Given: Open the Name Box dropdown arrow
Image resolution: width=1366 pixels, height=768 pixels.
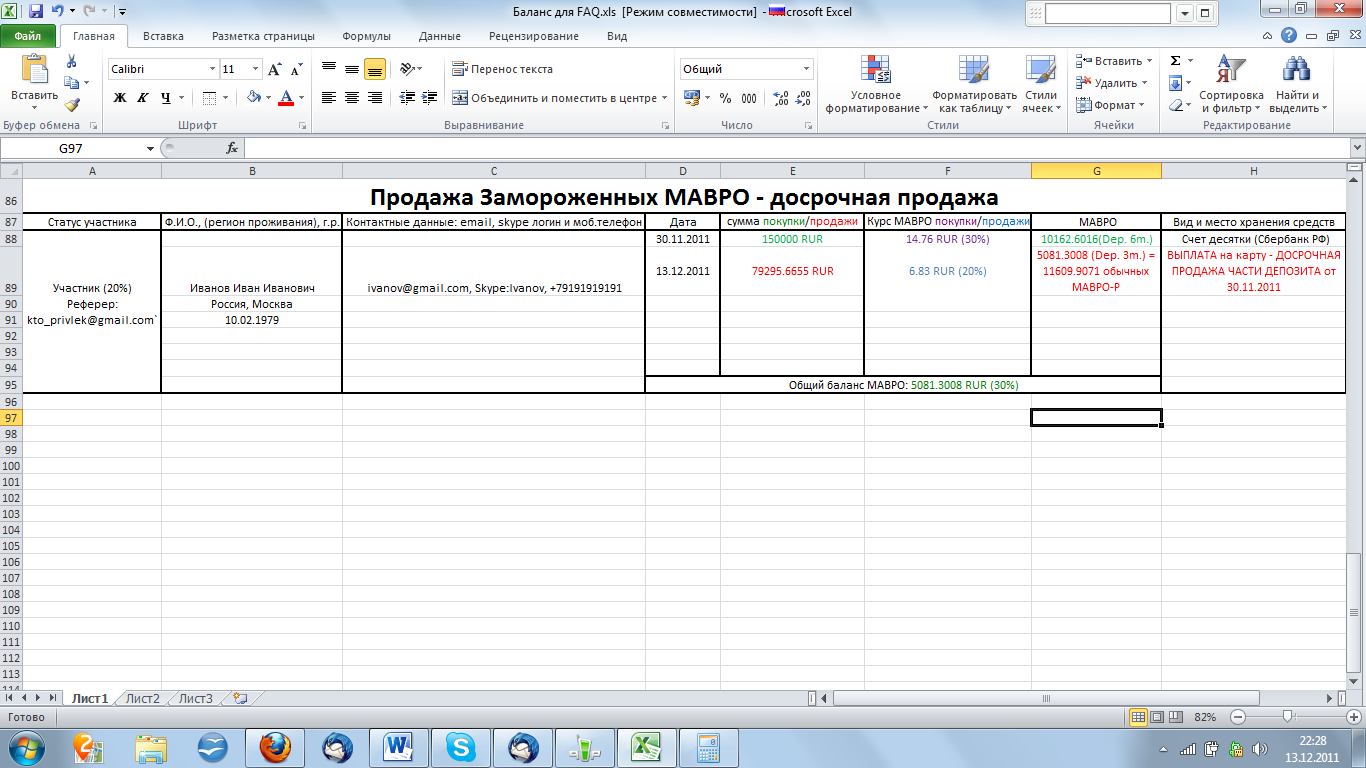Looking at the screenshot, I should (151, 148).
